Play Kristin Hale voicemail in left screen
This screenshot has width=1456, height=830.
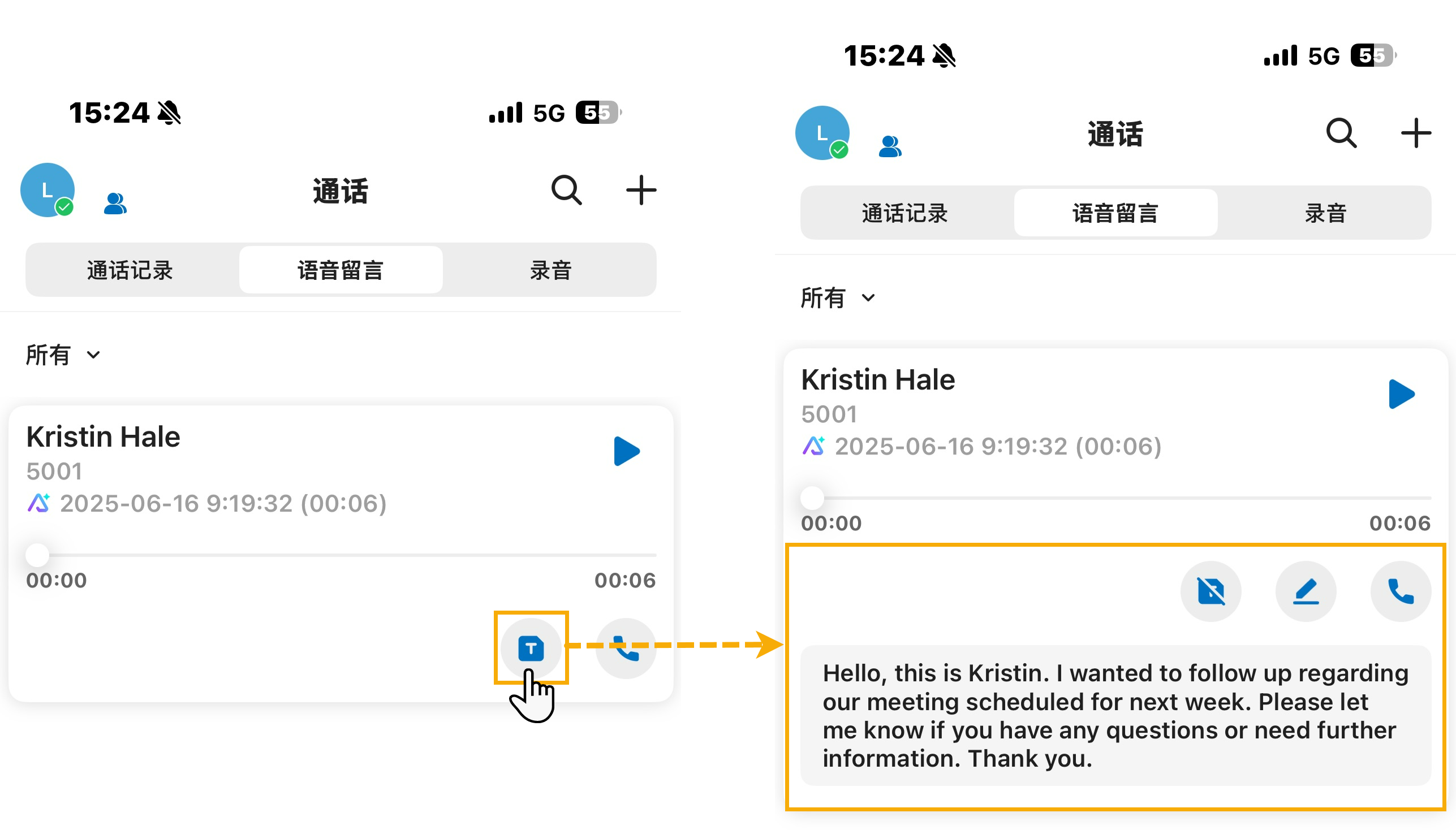tap(626, 451)
